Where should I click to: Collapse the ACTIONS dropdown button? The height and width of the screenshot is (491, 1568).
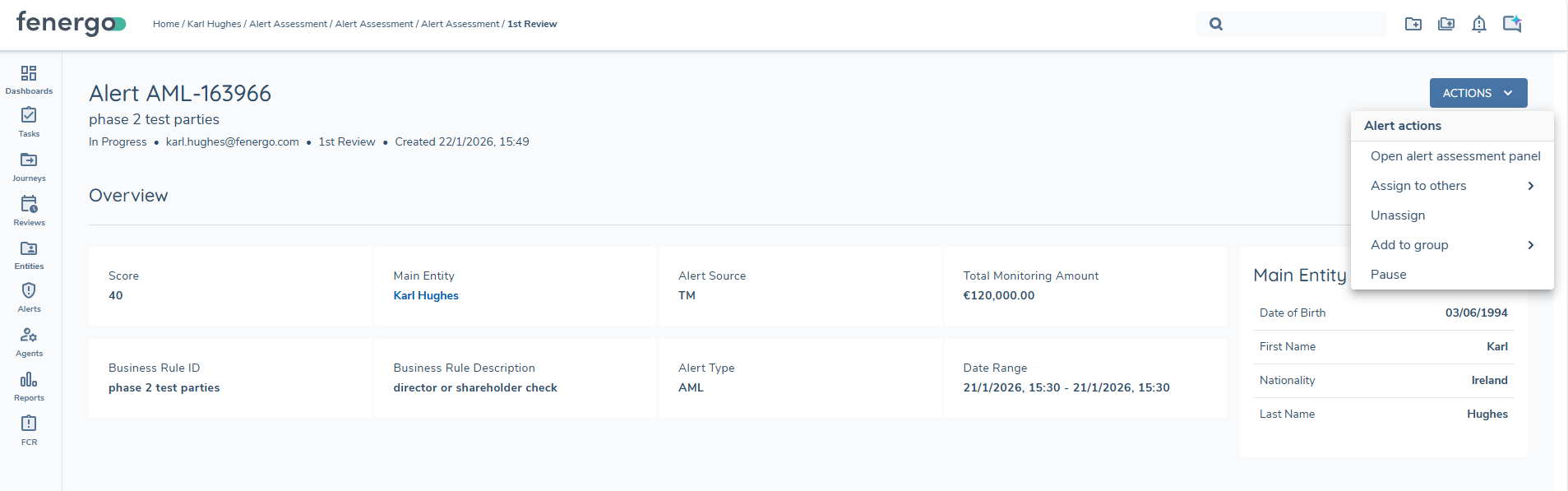pos(1478,93)
